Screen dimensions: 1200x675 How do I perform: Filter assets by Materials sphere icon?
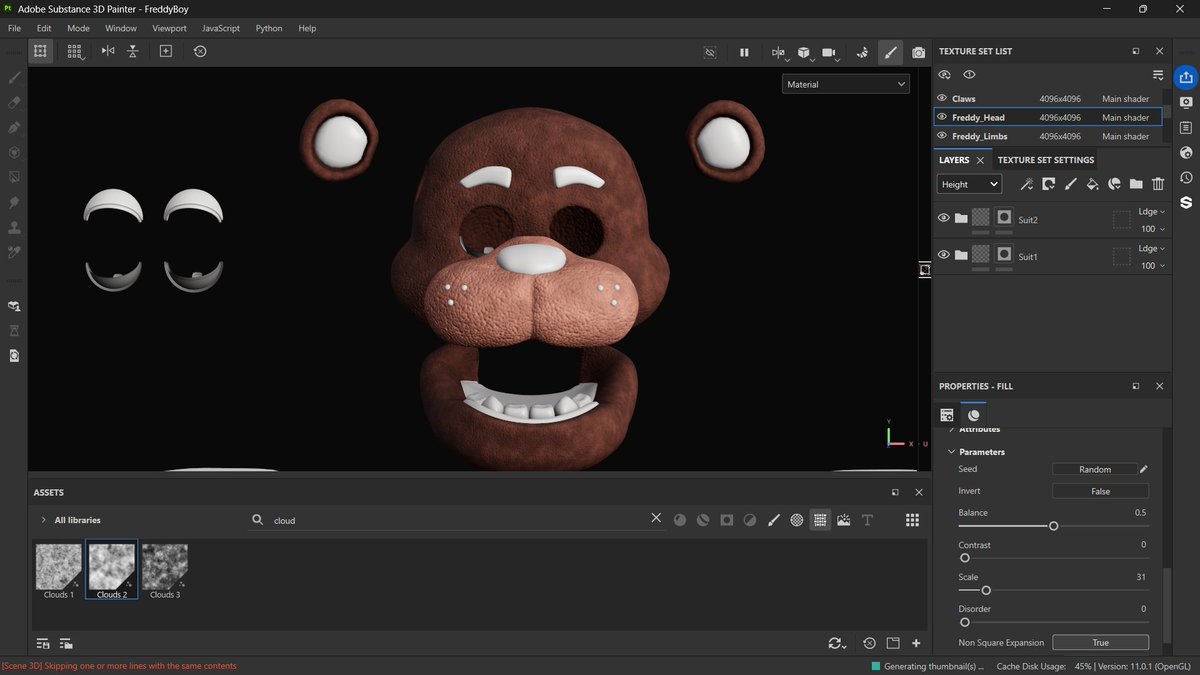coord(680,520)
